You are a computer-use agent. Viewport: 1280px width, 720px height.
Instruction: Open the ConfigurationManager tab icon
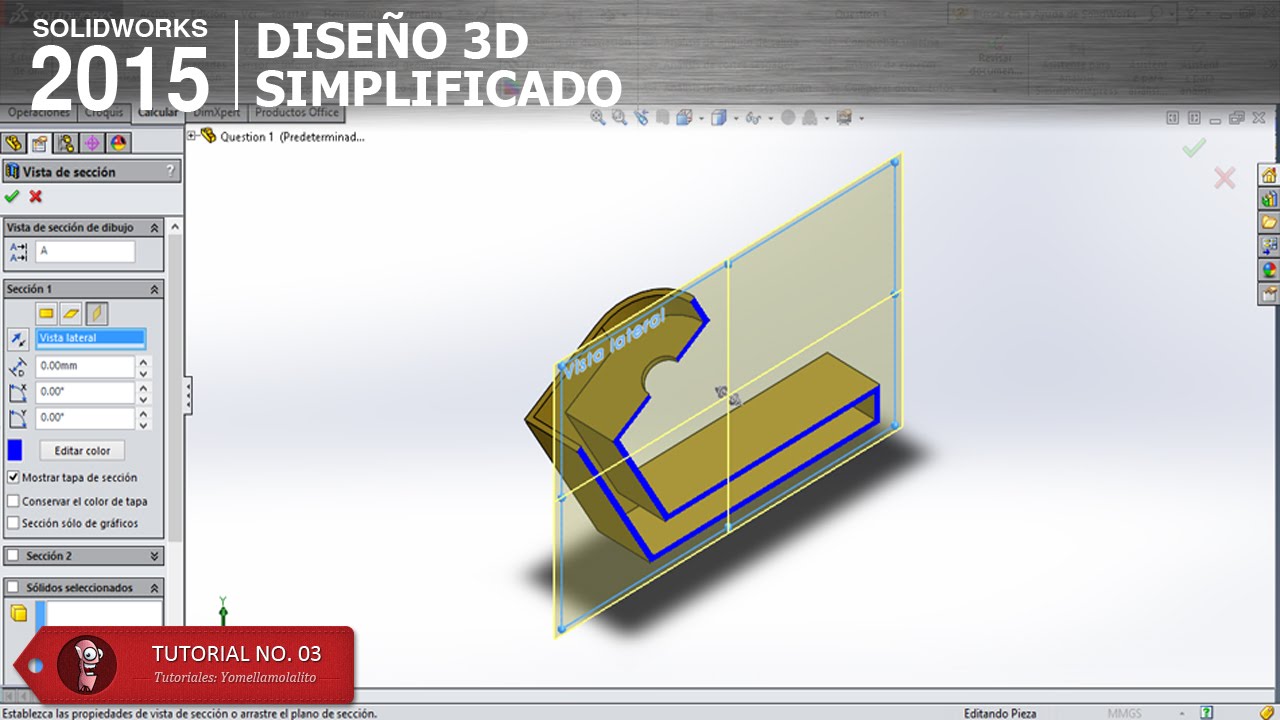(x=65, y=143)
